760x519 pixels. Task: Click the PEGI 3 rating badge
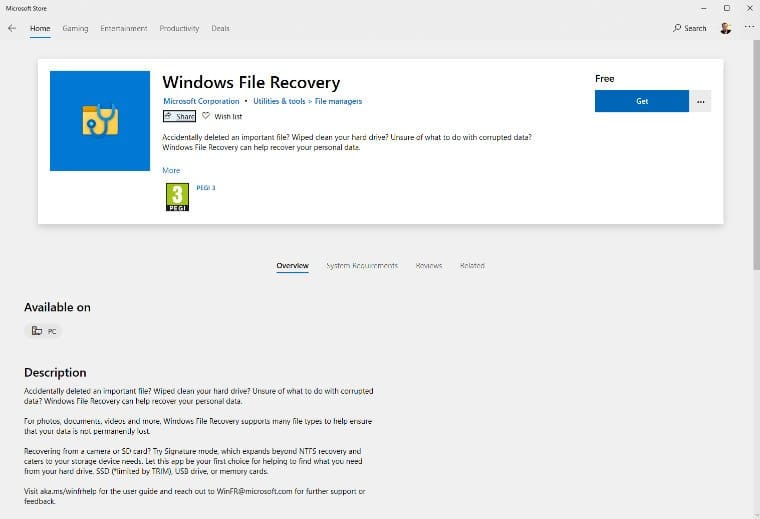[177, 197]
